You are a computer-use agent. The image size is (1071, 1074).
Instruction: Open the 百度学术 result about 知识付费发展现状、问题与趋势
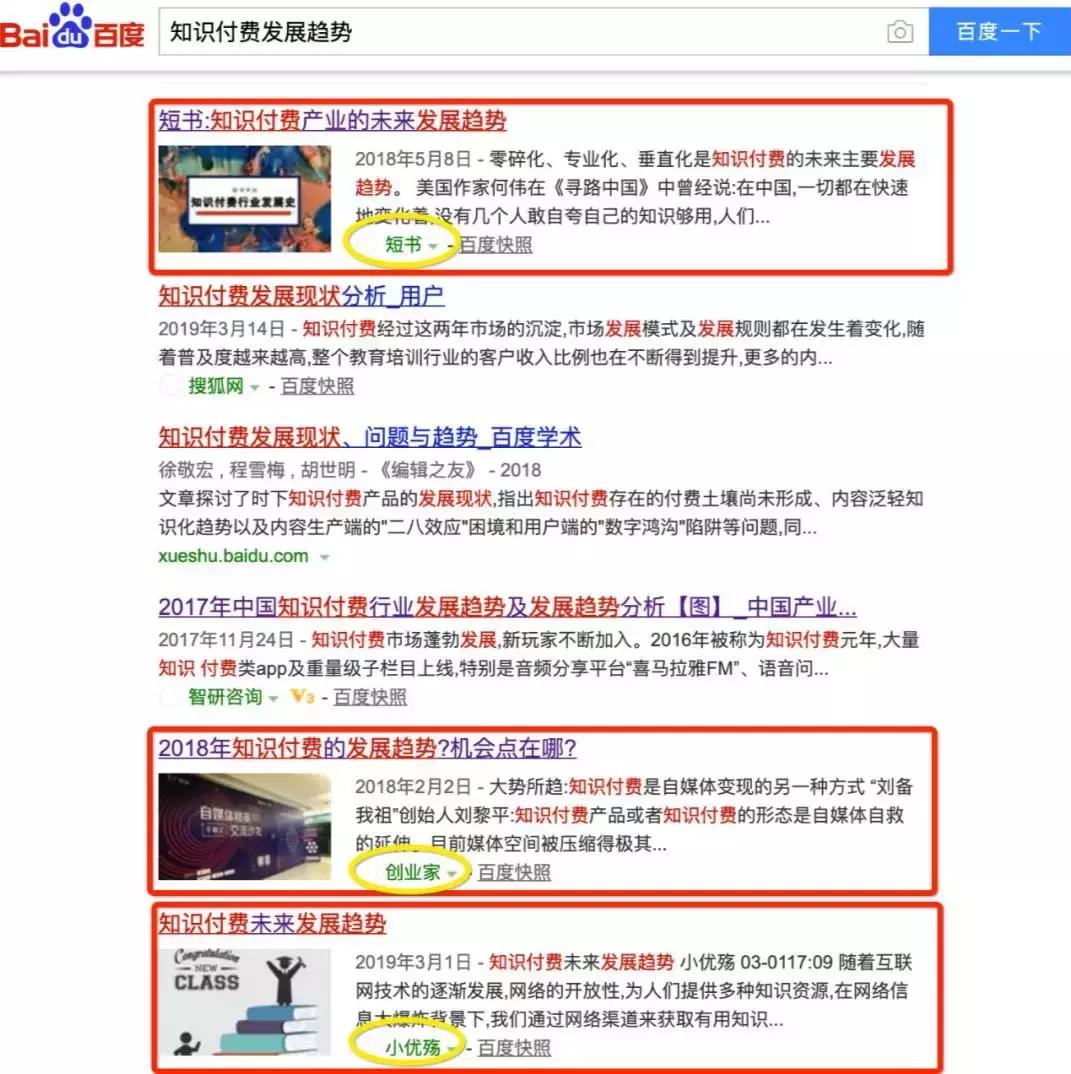click(x=368, y=436)
